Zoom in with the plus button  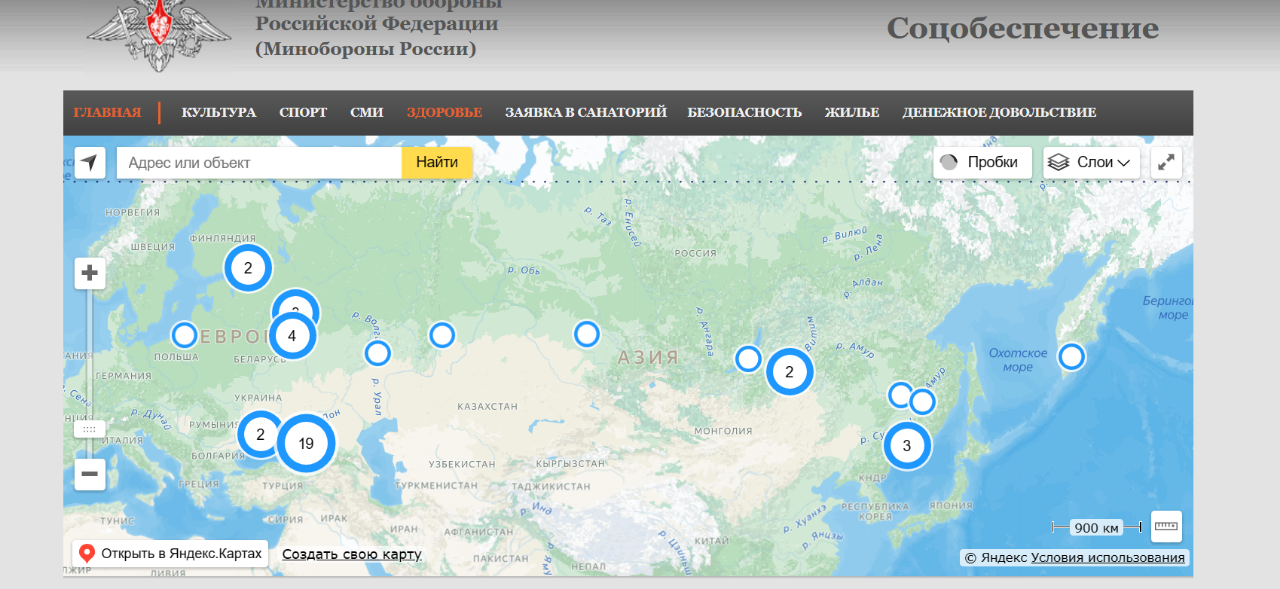point(90,273)
